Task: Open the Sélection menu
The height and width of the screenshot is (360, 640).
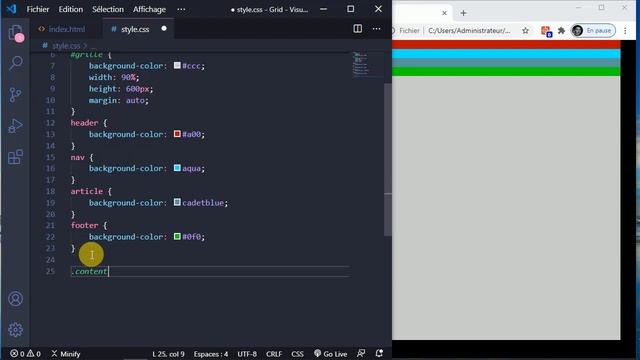Action: 108,9
